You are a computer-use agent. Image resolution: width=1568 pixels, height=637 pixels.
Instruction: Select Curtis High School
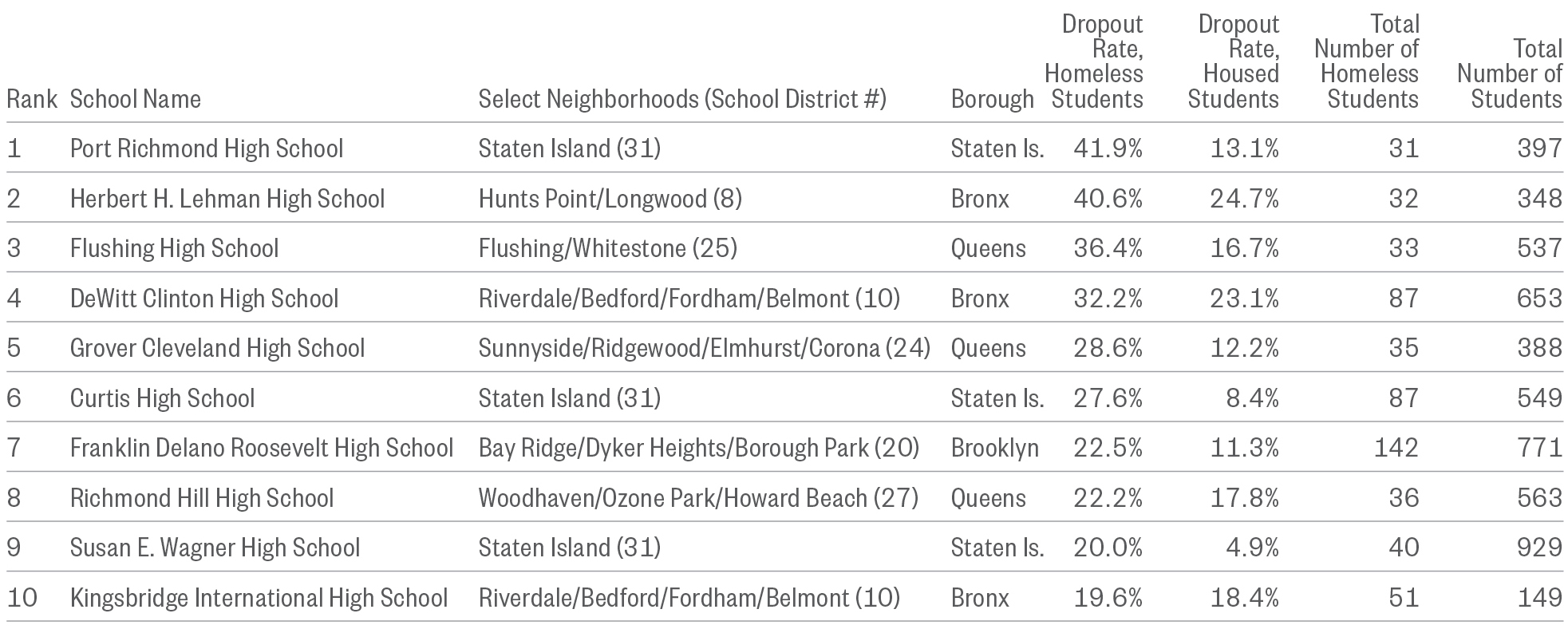click(162, 398)
